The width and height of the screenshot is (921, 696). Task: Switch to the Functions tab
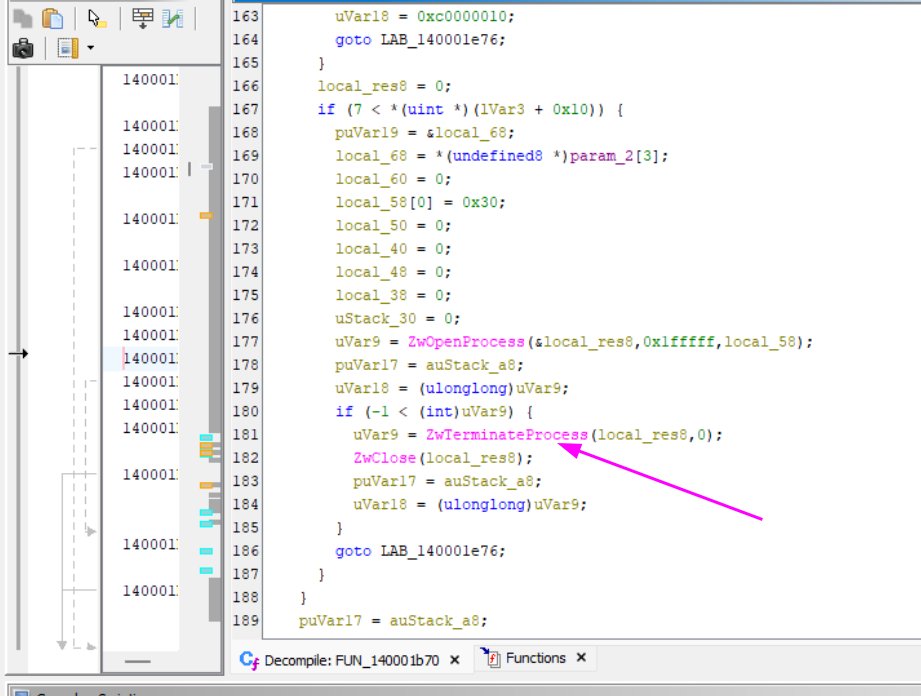click(535, 658)
